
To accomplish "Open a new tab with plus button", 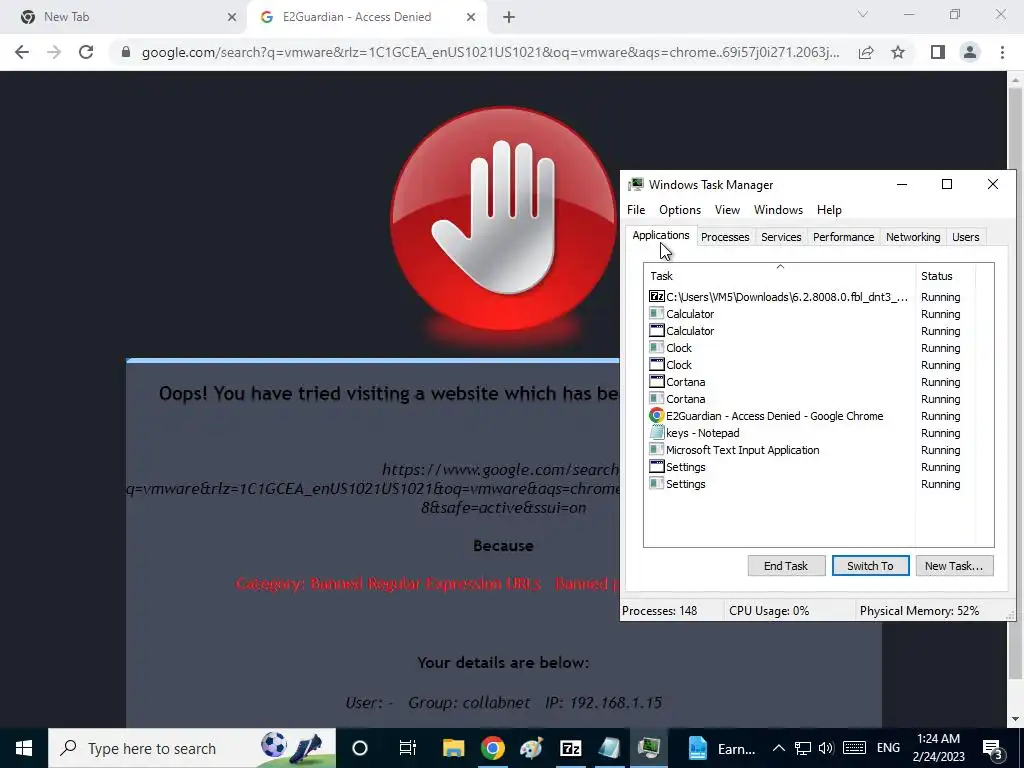I will tap(509, 17).
